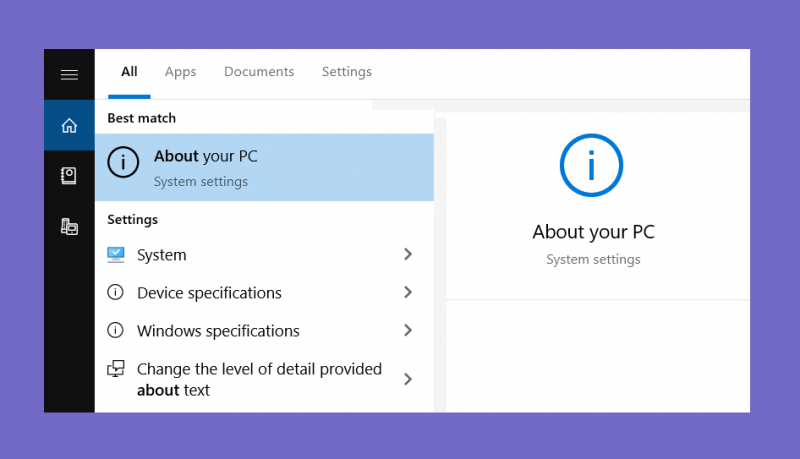The image size is (800, 459).
Task: Expand the Windows specifications chevron
Action: click(408, 330)
